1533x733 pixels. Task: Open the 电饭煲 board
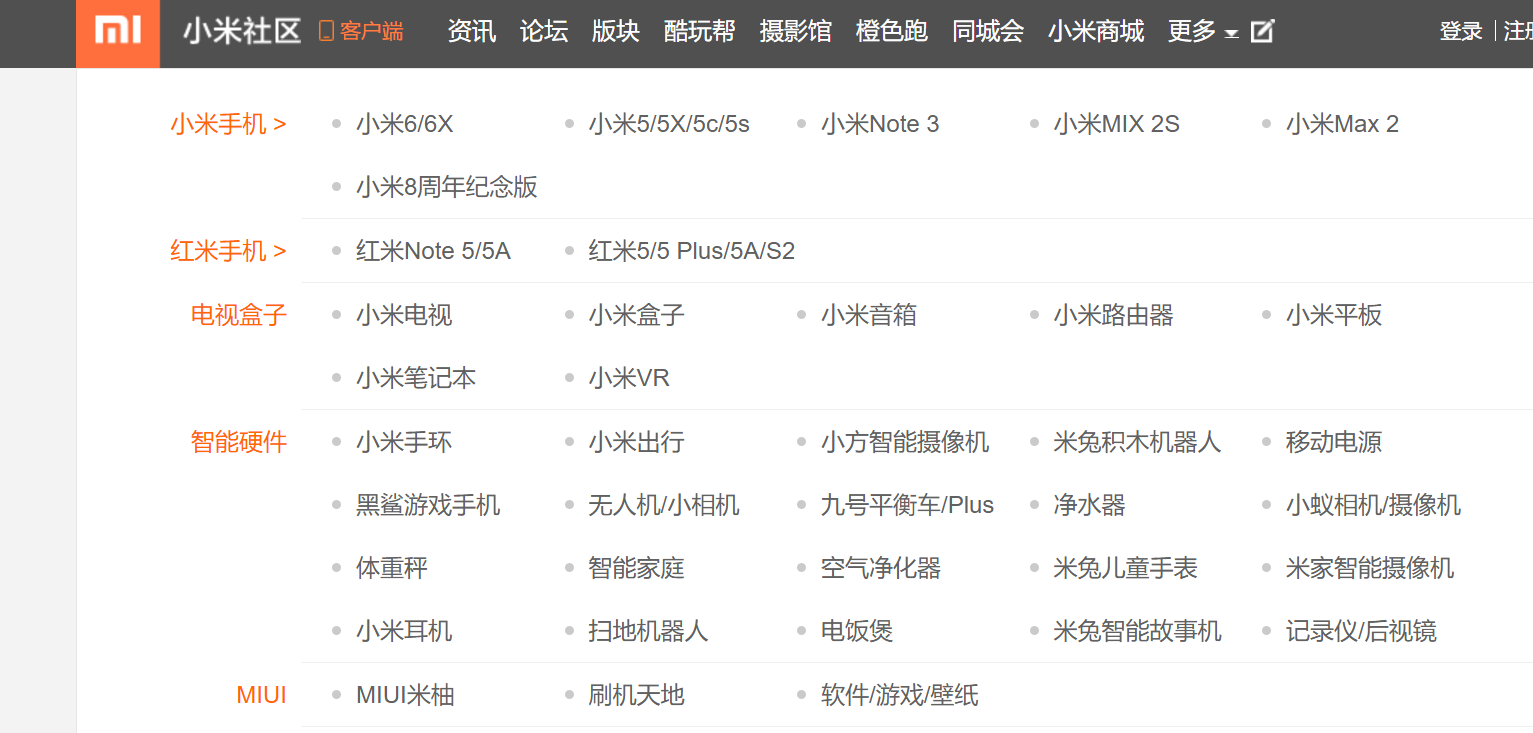tap(857, 632)
